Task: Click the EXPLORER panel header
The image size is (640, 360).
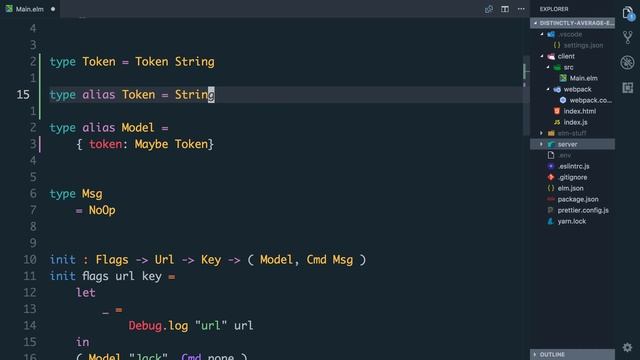Action: coord(554,9)
